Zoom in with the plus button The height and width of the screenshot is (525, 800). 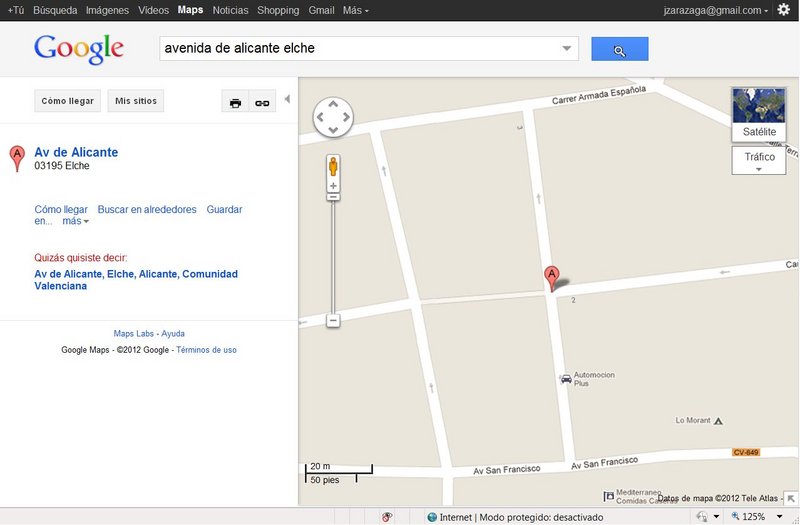[x=333, y=186]
